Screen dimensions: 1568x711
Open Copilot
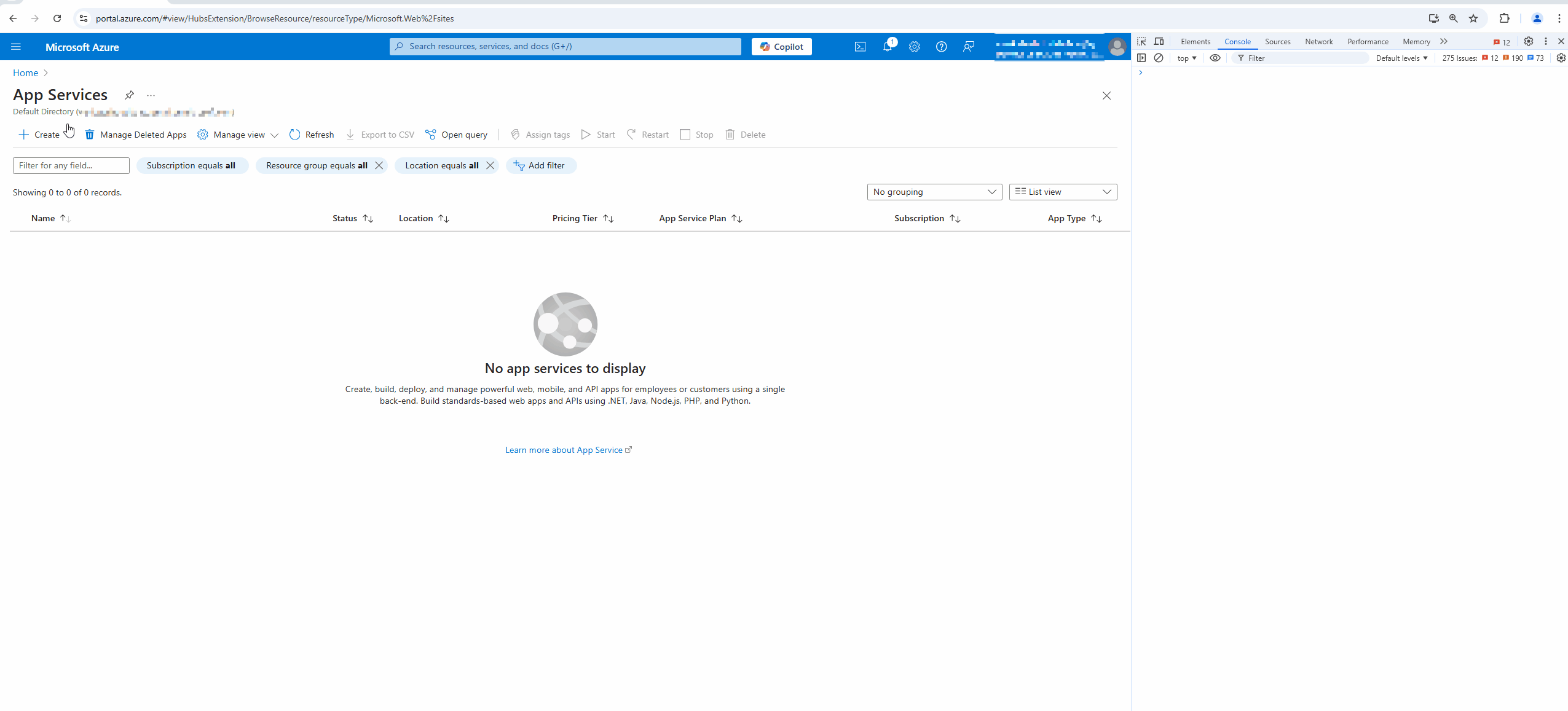coord(781,47)
